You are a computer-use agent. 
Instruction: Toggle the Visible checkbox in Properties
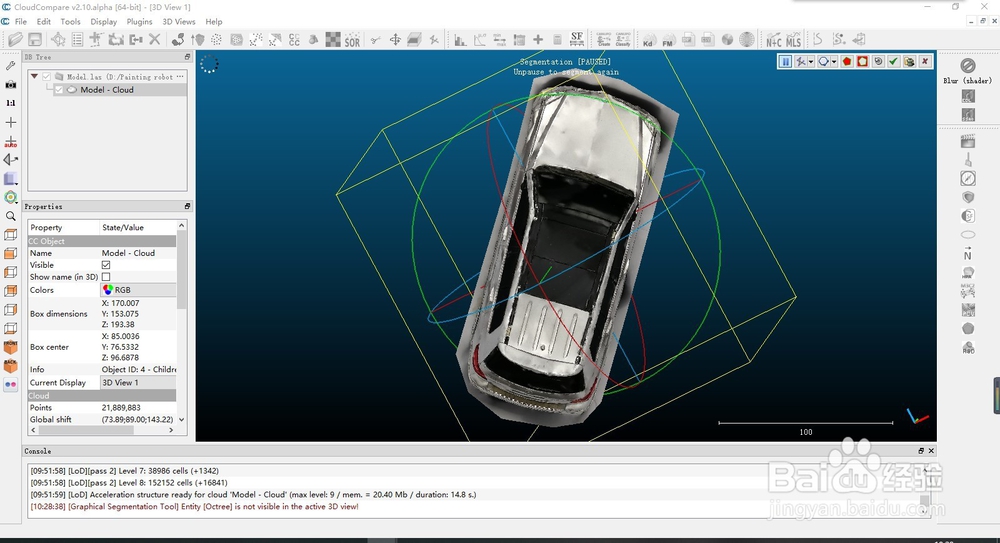click(x=106, y=265)
